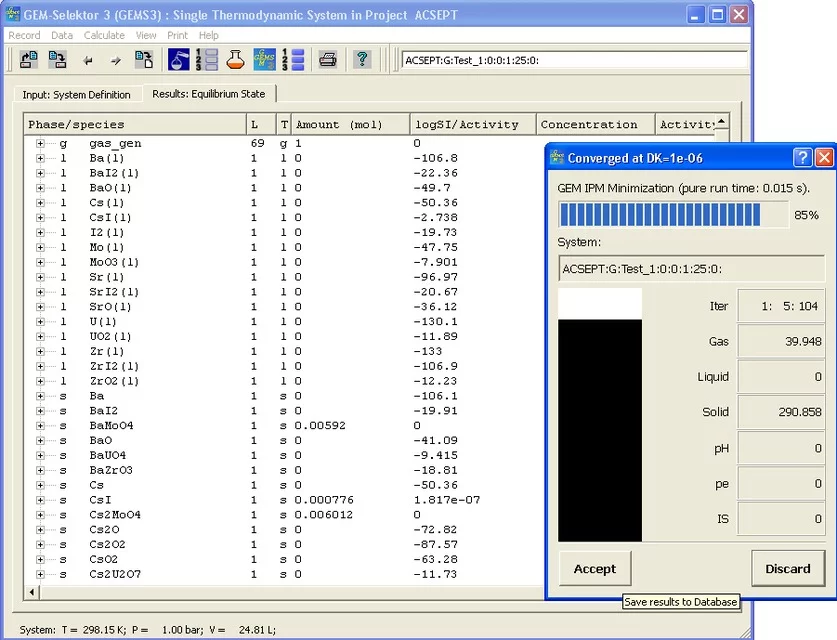
Task: Open the Help menu
Action: tap(209, 35)
